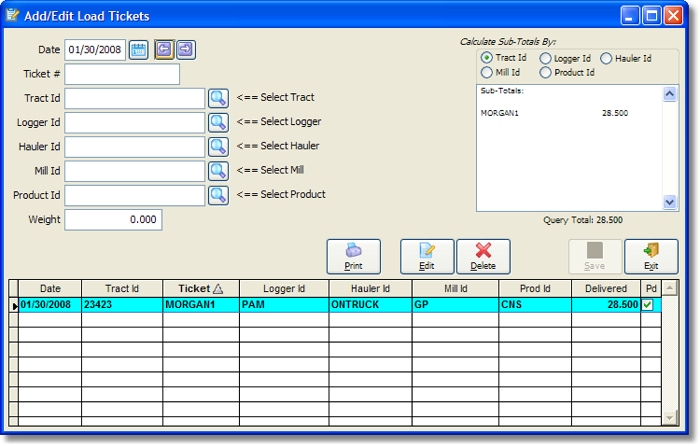
Task: Maximize the Add/Edit Load Tickets window
Action: click(x=651, y=16)
